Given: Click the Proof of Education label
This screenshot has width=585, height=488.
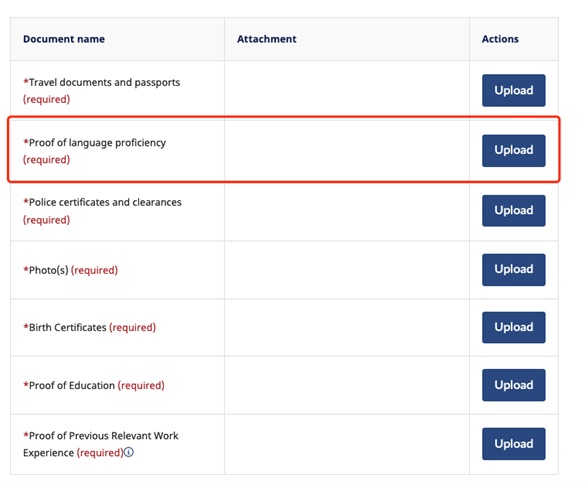Looking at the screenshot, I should (69, 385).
